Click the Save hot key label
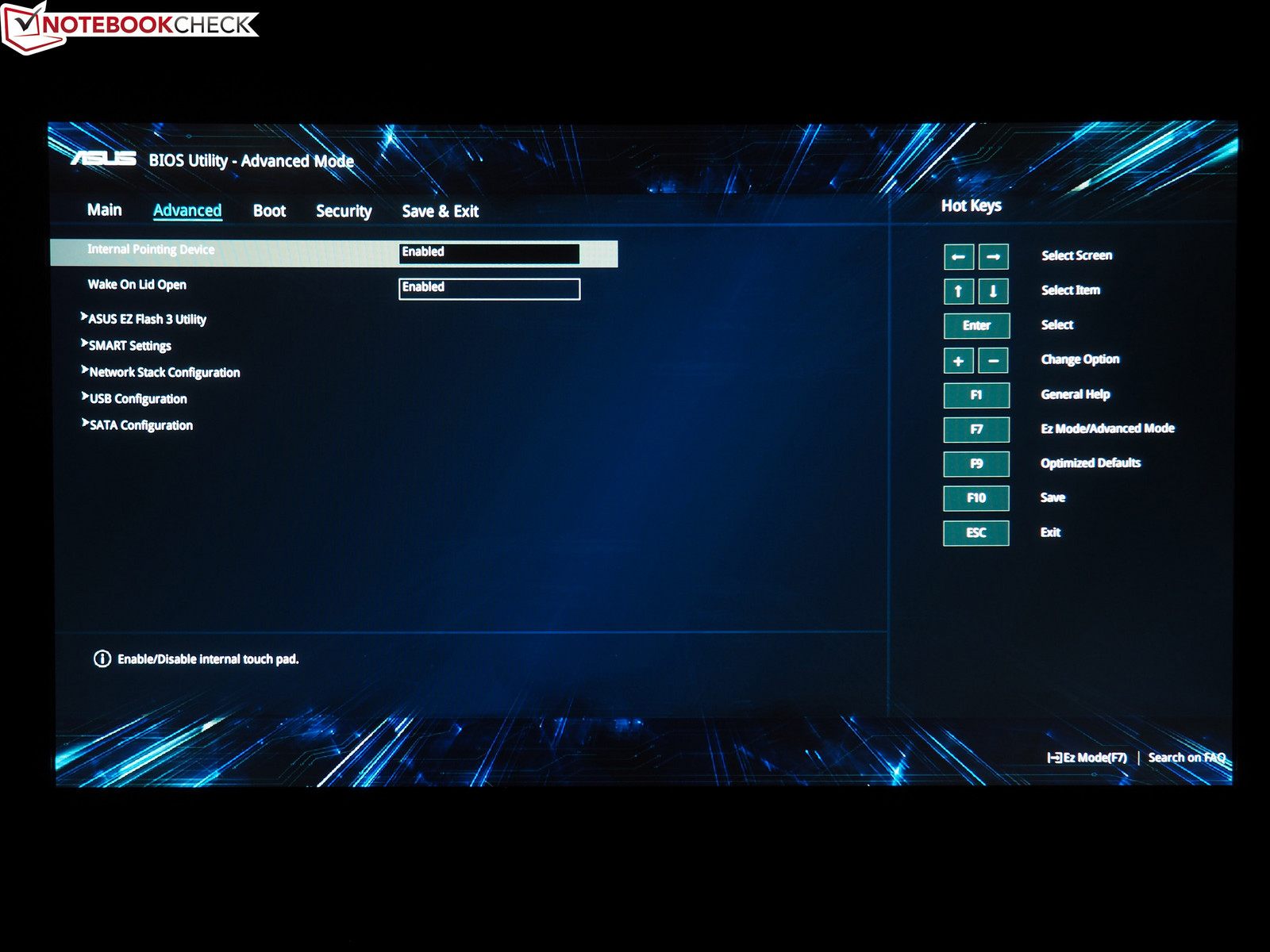 (x=1053, y=498)
